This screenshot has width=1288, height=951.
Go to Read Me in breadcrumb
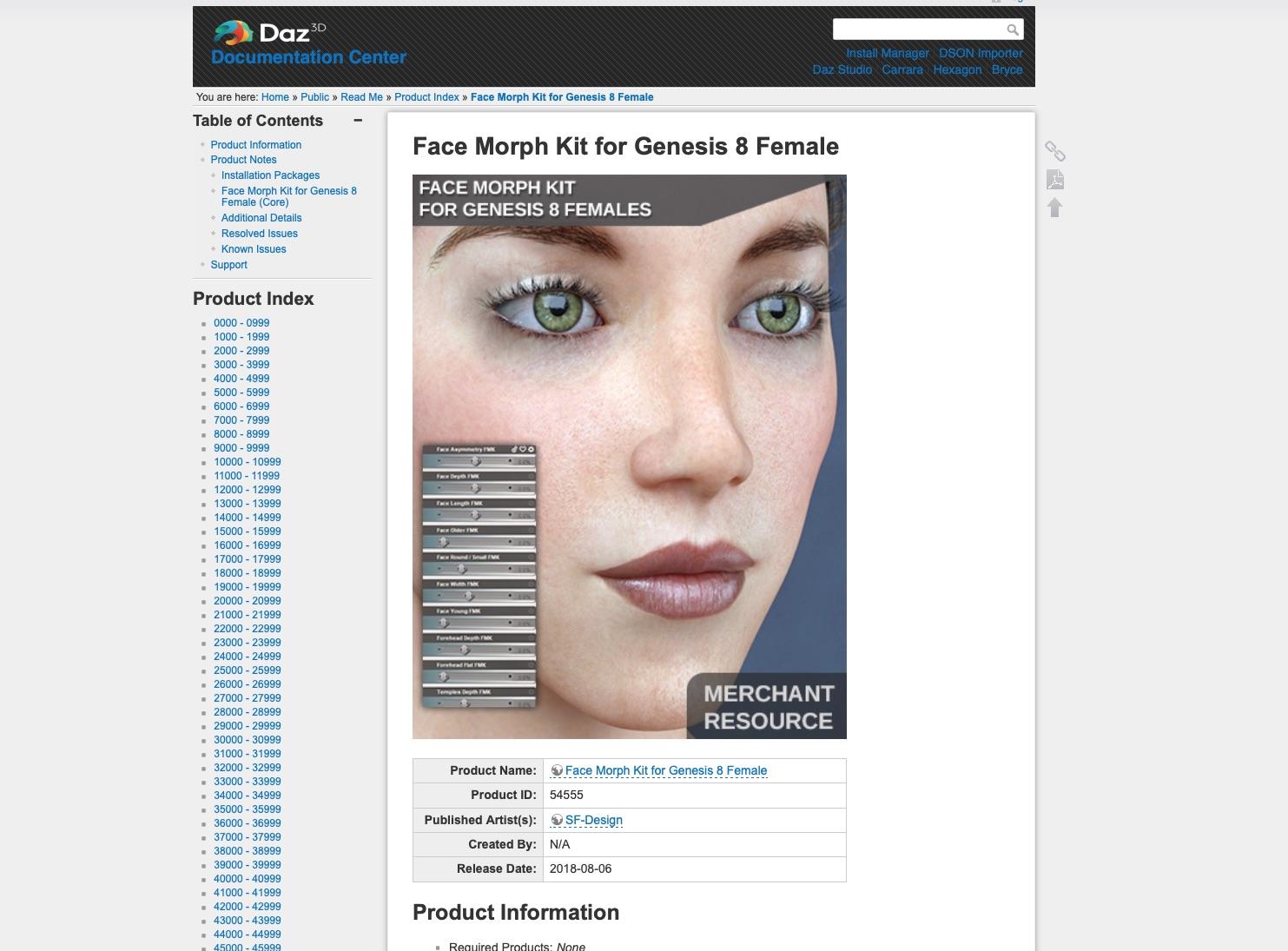[x=361, y=97]
